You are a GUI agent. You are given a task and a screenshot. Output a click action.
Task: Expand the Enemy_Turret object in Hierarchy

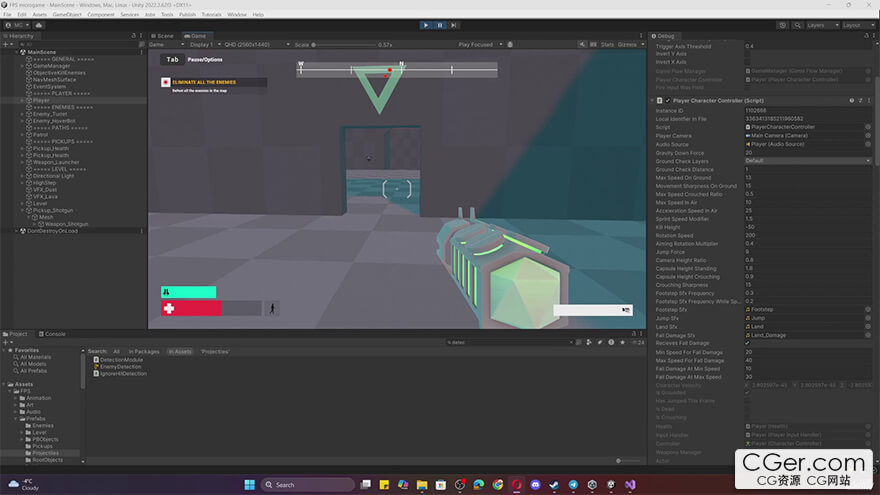tap(23, 114)
